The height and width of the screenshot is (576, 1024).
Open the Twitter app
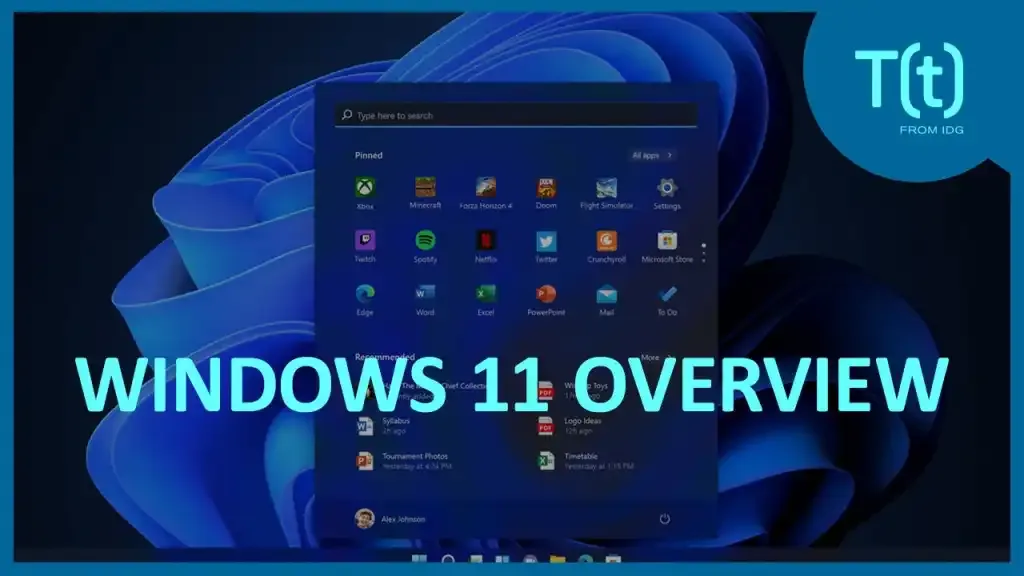pyautogui.click(x=546, y=246)
